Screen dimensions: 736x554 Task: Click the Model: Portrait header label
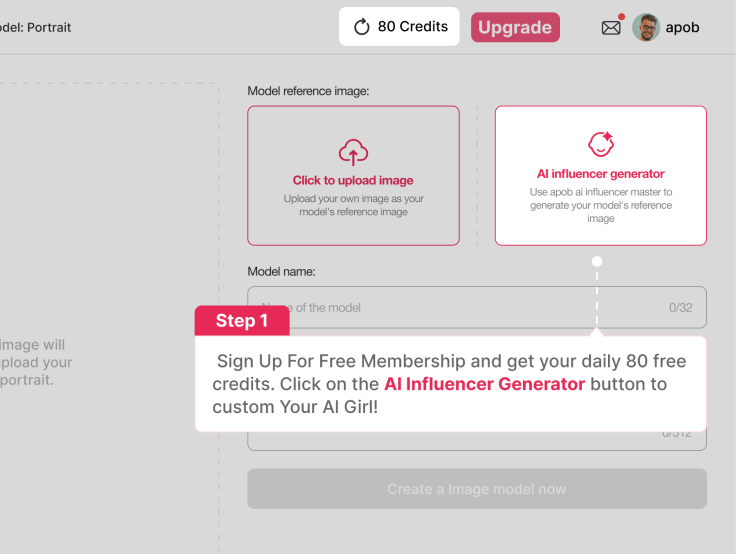[x=36, y=28]
